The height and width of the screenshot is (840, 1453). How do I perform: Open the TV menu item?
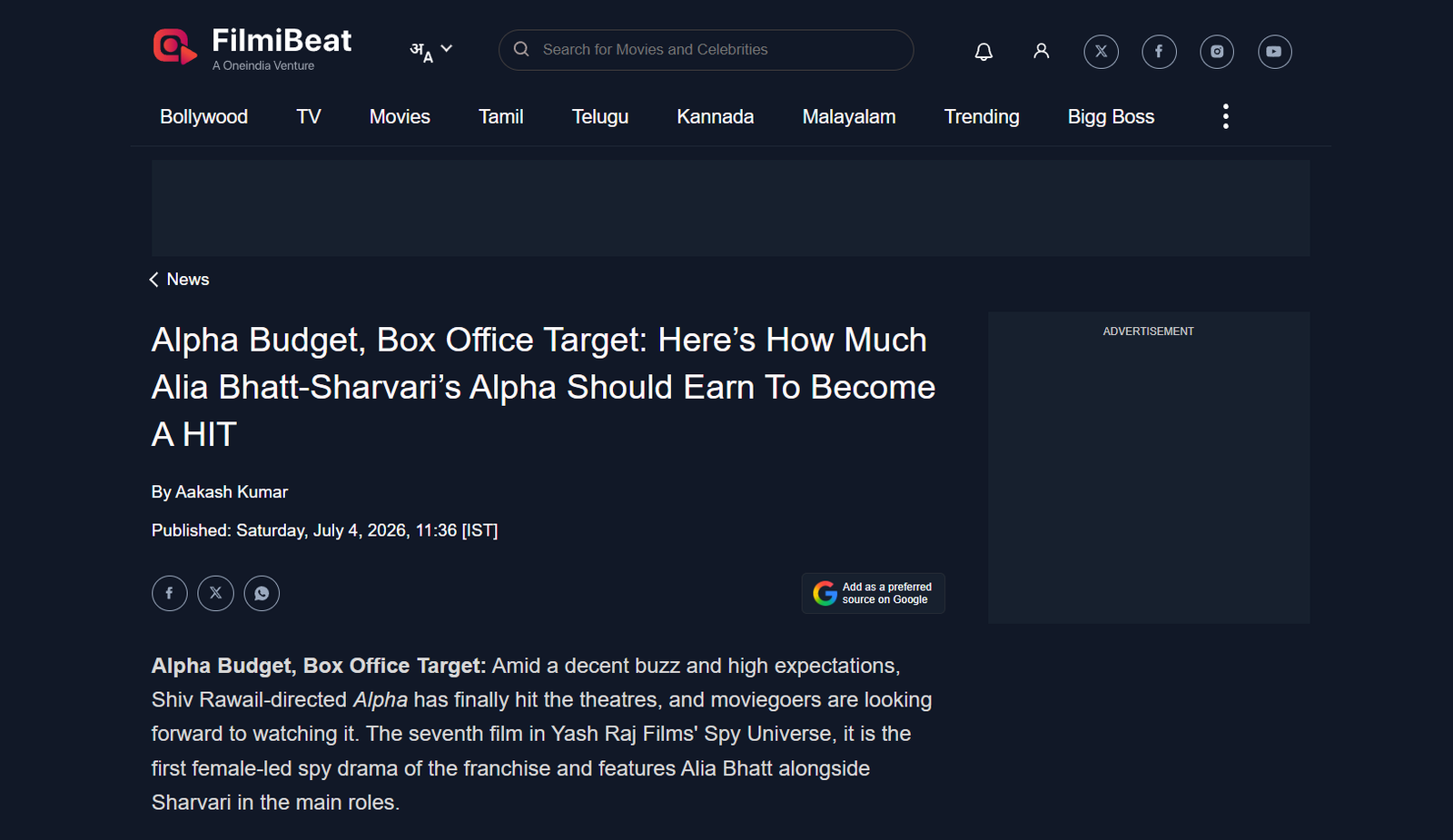309,116
